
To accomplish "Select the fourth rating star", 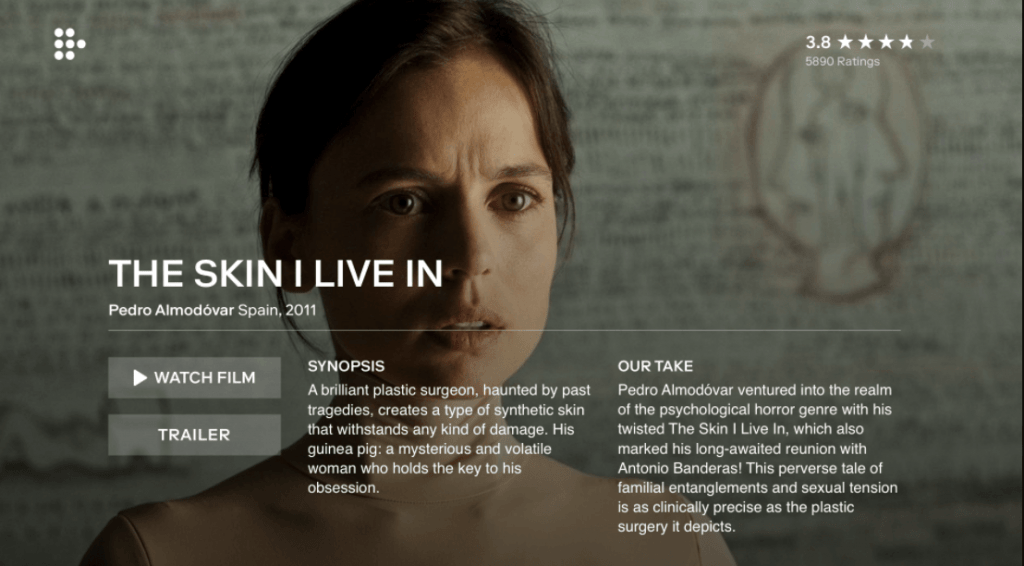I will [x=906, y=42].
